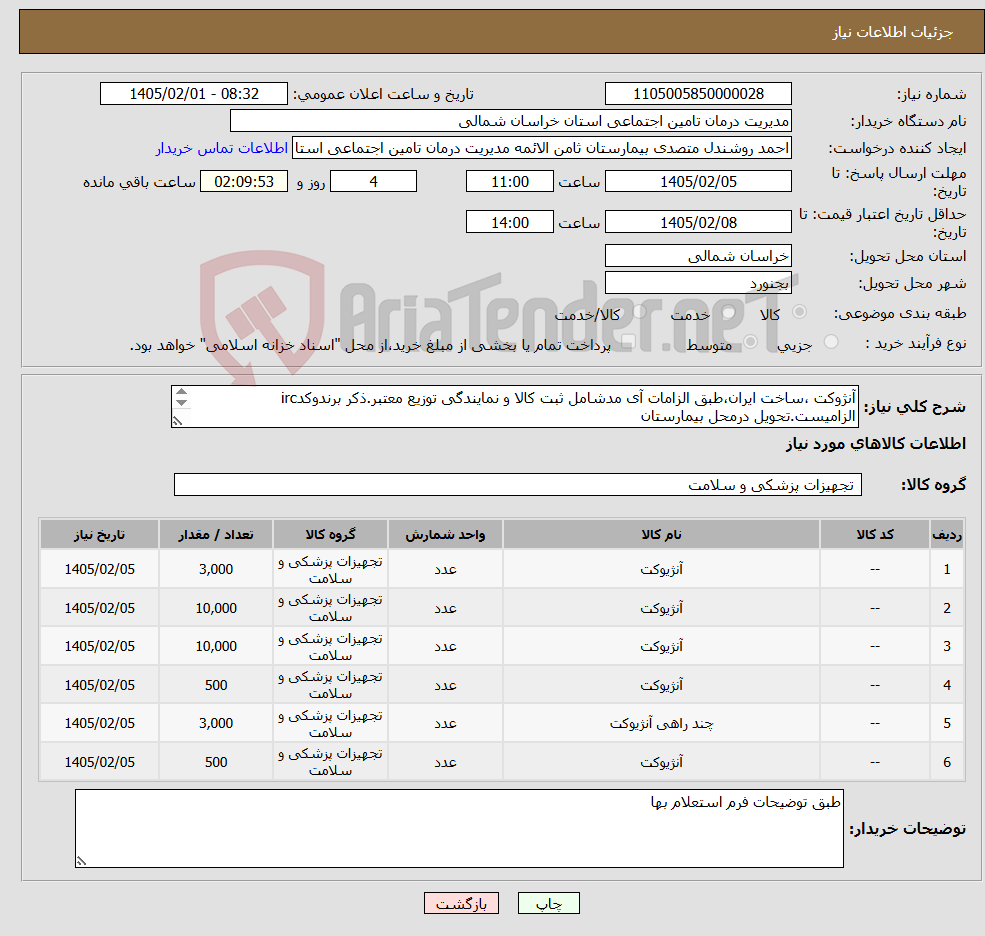Click quantity 10,000 in row 3
The width and height of the screenshot is (985, 936).
click(x=215, y=646)
